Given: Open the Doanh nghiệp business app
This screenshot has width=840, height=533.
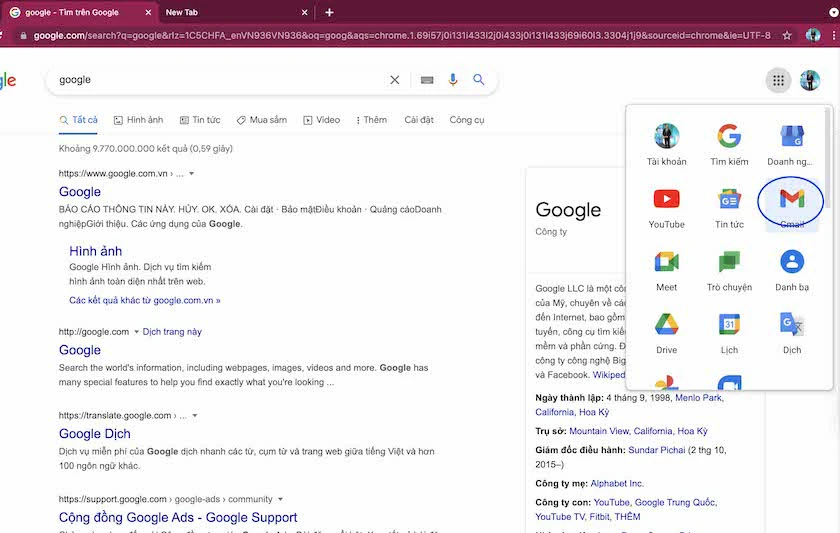Looking at the screenshot, I should coord(791,145).
